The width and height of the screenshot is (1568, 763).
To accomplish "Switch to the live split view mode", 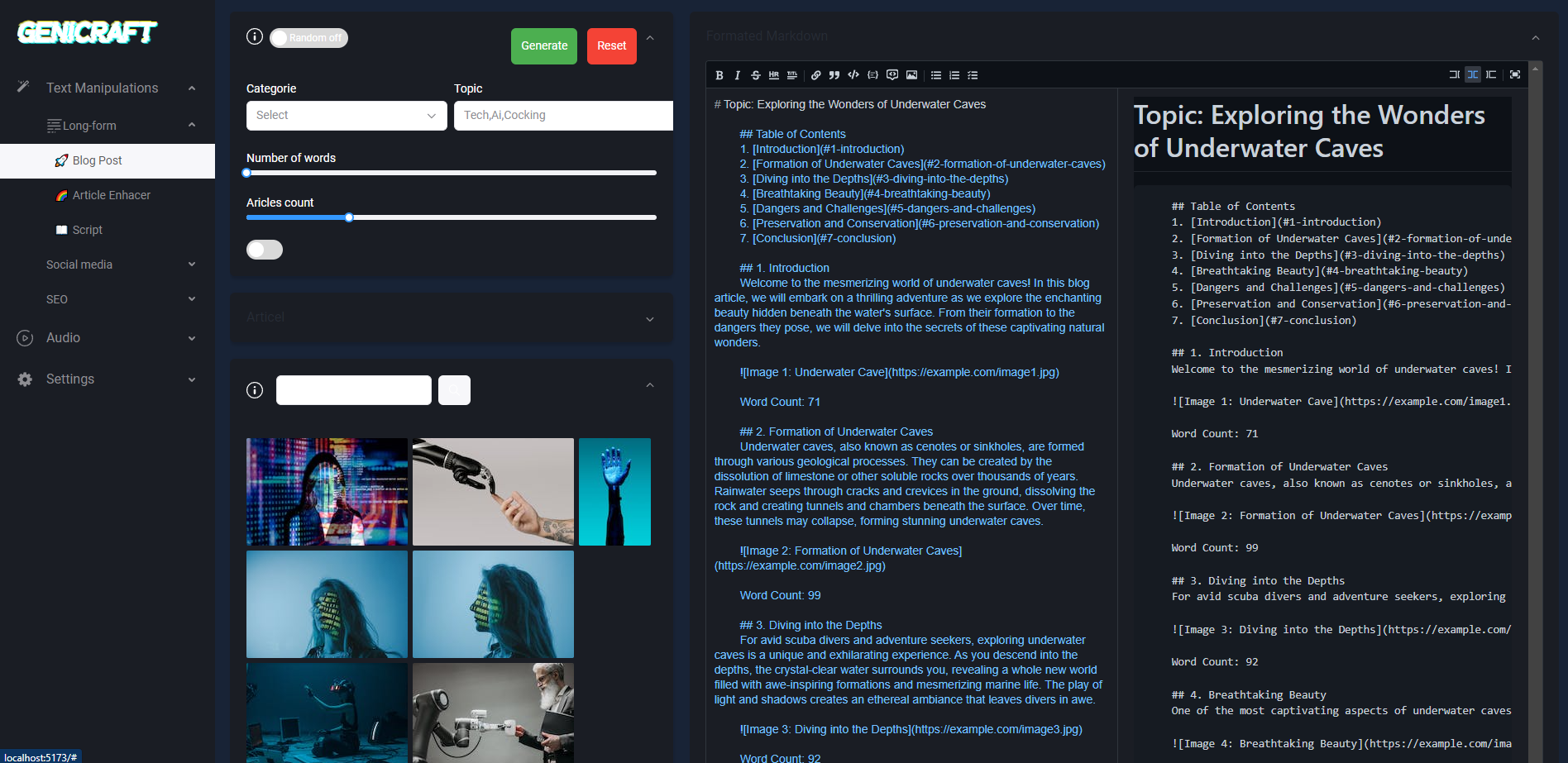I will click(x=1473, y=74).
